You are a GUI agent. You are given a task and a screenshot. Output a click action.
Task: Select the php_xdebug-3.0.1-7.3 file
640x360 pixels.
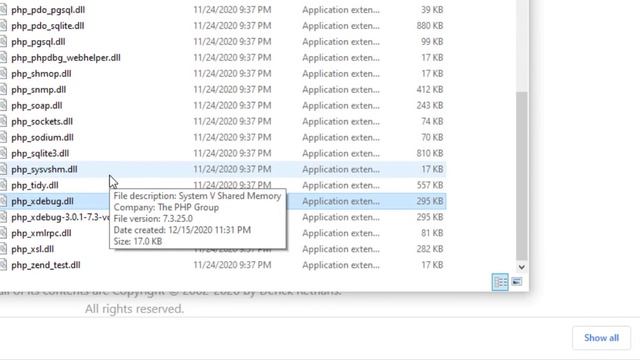60,217
